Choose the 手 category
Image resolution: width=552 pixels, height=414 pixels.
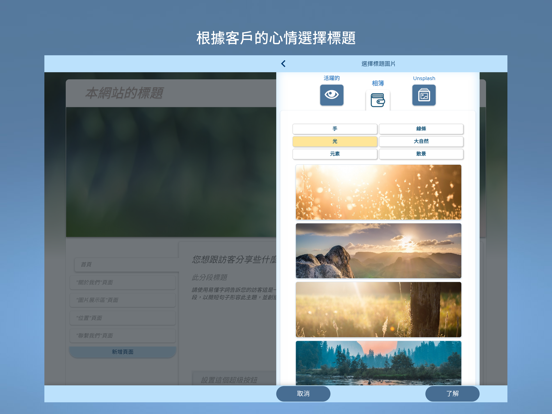[x=335, y=129]
